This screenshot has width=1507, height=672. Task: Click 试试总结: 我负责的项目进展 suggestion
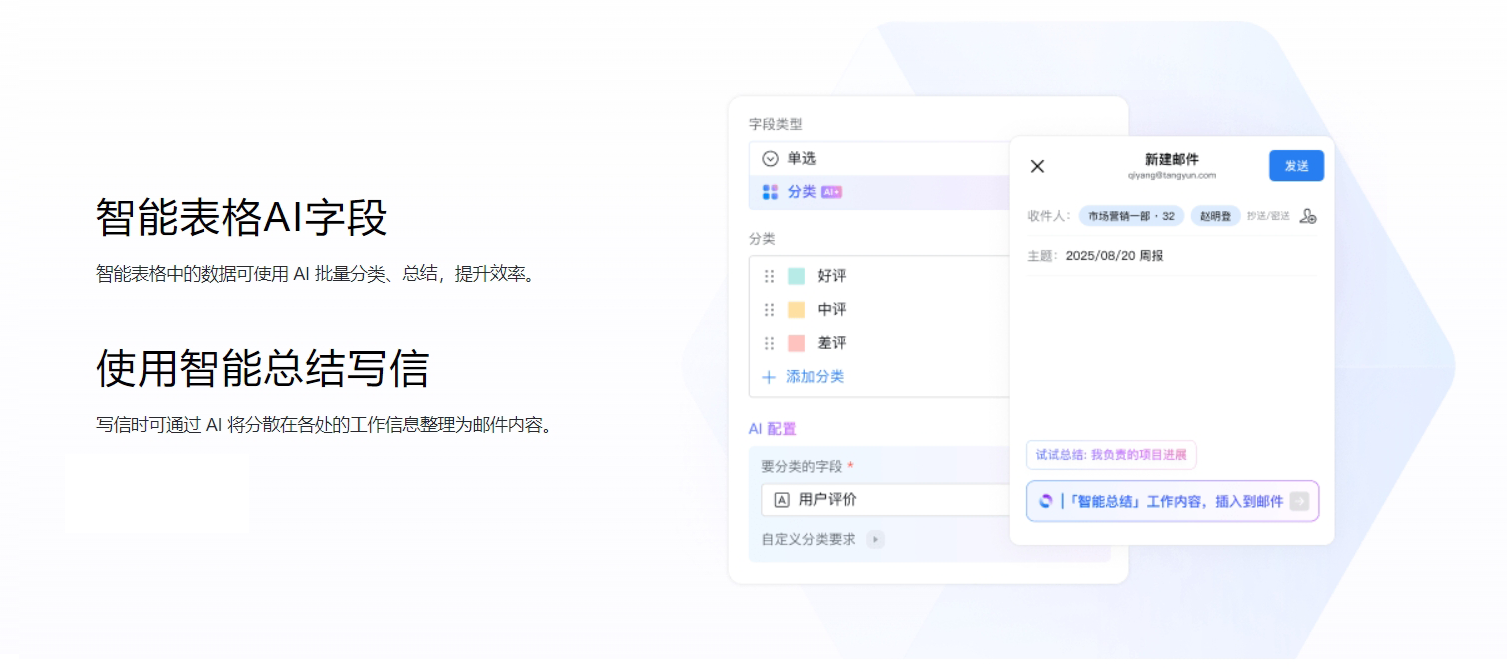coord(1111,455)
